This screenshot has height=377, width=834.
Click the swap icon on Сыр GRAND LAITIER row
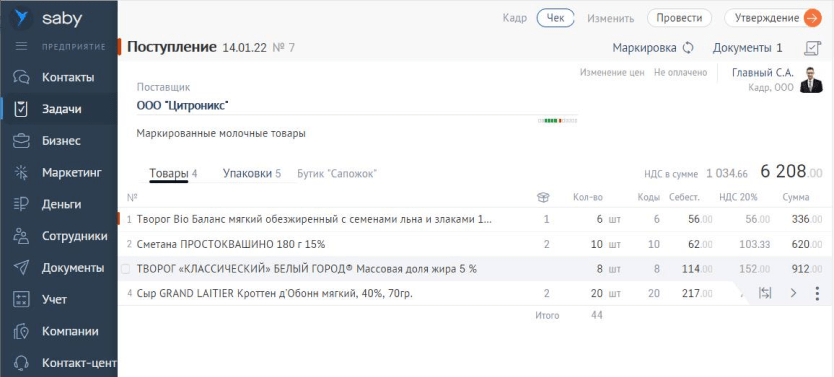click(765, 293)
